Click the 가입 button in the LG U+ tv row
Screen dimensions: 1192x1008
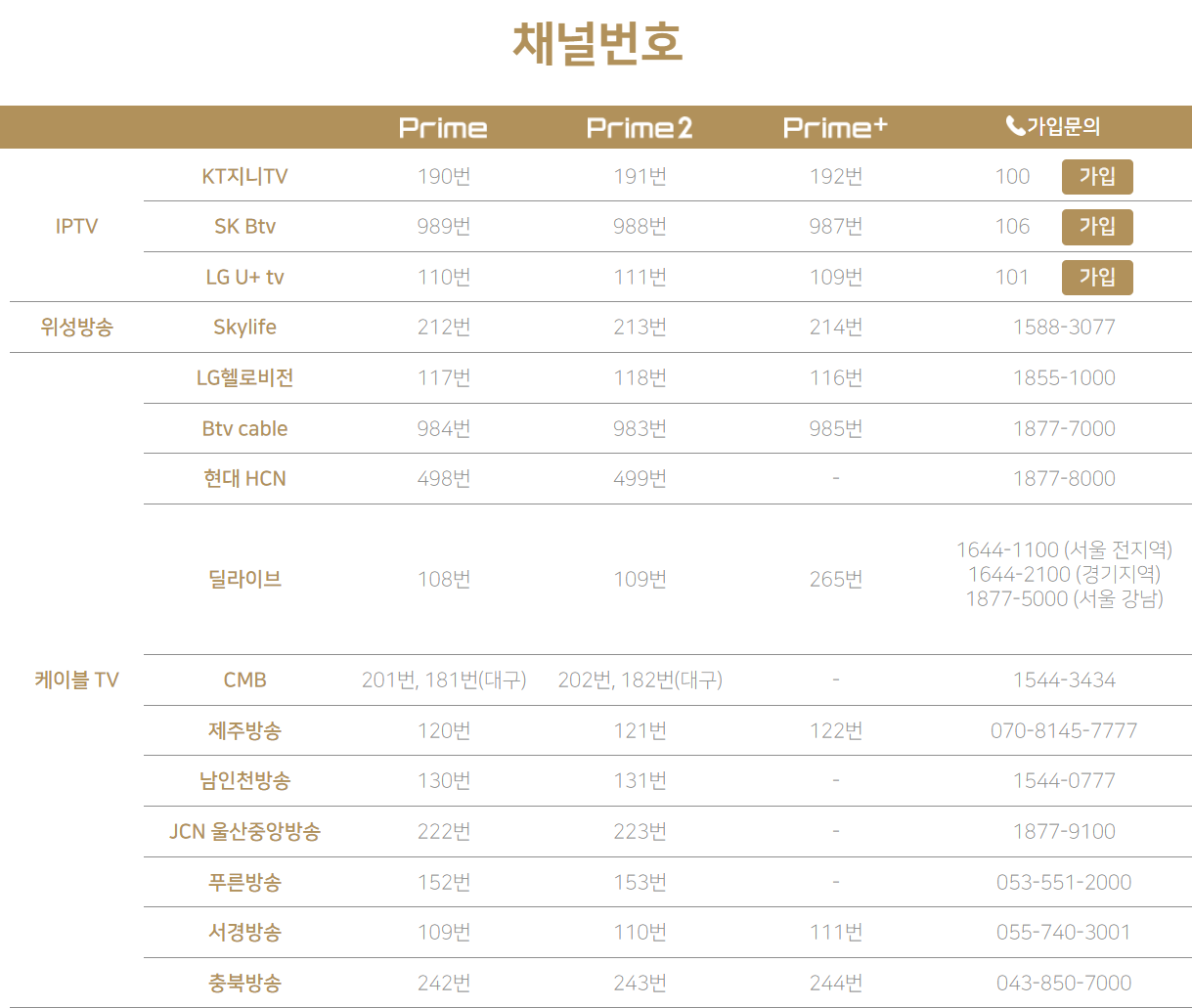[x=1097, y=278]
